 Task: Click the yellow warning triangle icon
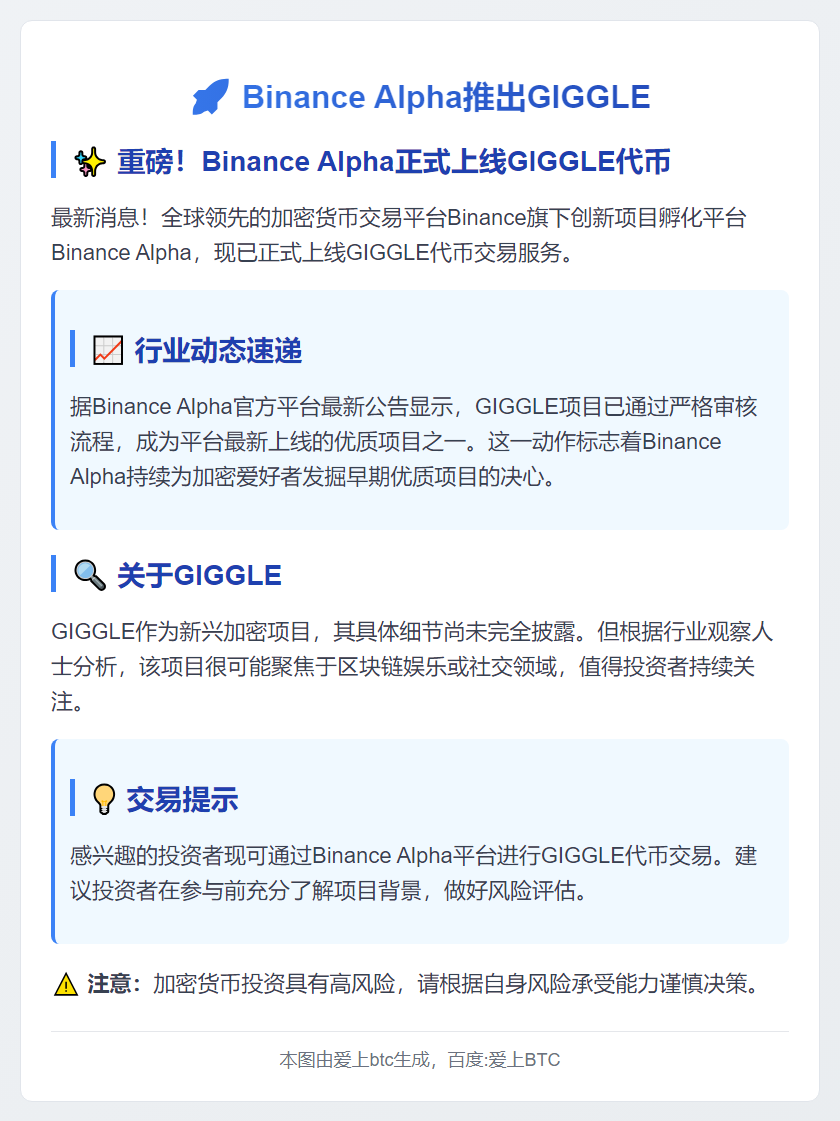(x=66, y=985)
